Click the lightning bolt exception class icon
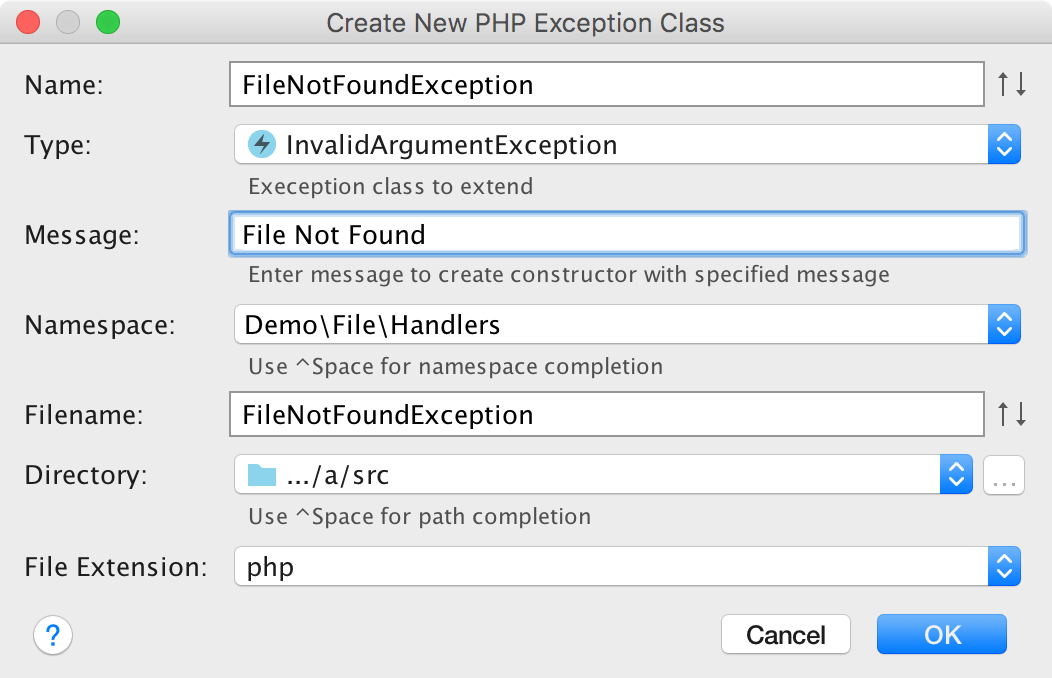Image resolution: width=1052 pixels, height=678 pixels. pyautogui.click(x=262, y=145)
